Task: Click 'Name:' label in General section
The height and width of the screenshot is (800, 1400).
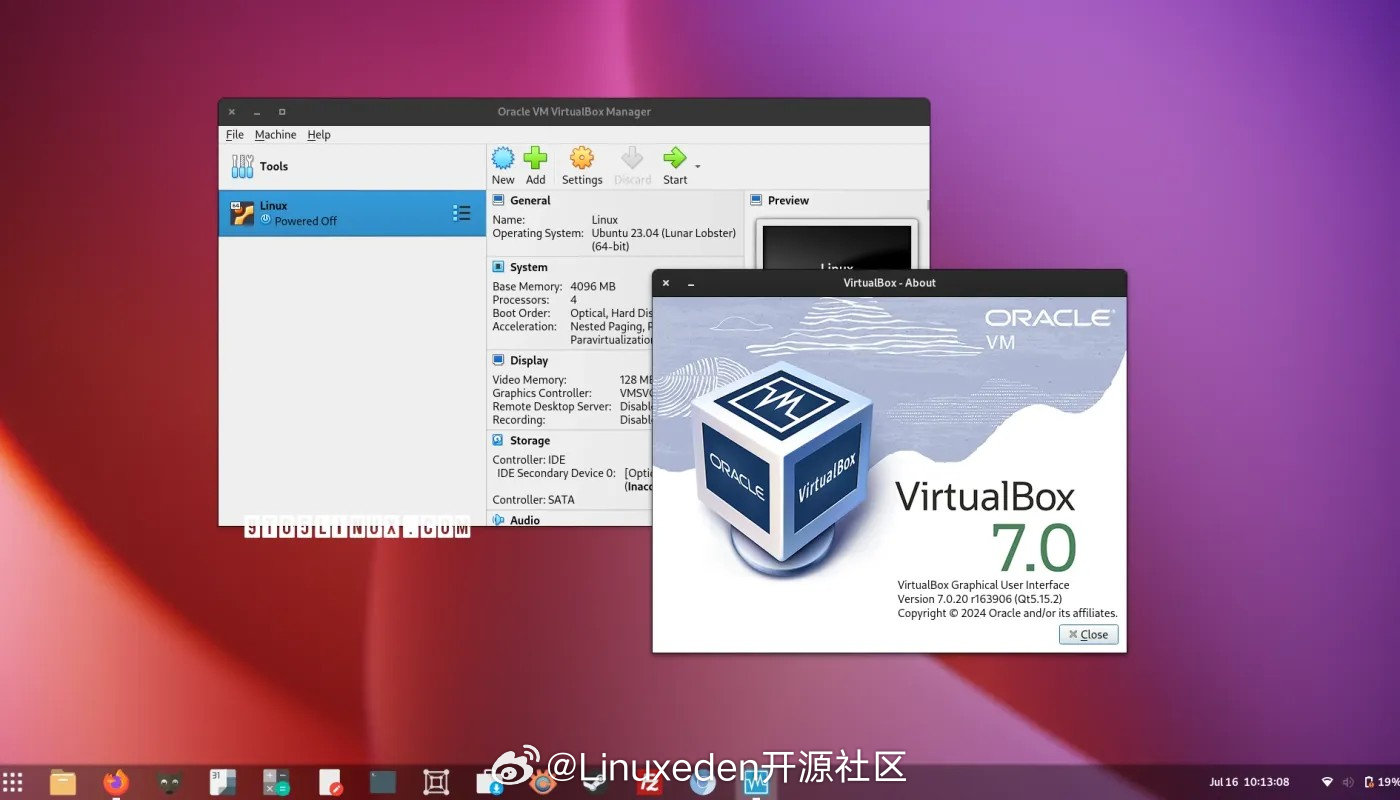Action: pyautogui.click(x=508, y=220)
